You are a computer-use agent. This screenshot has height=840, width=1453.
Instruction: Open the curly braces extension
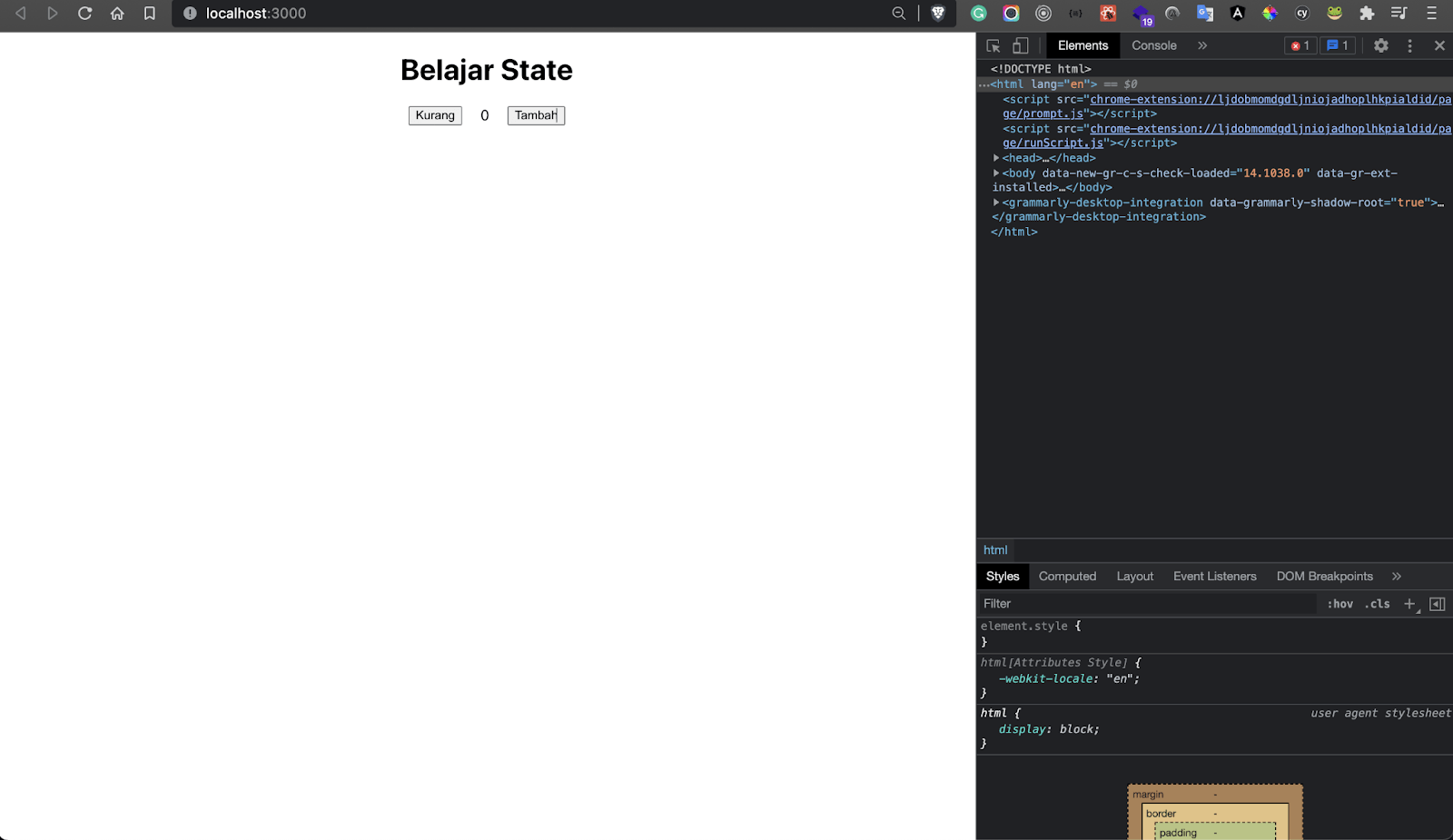click(x=1076, y=14)
